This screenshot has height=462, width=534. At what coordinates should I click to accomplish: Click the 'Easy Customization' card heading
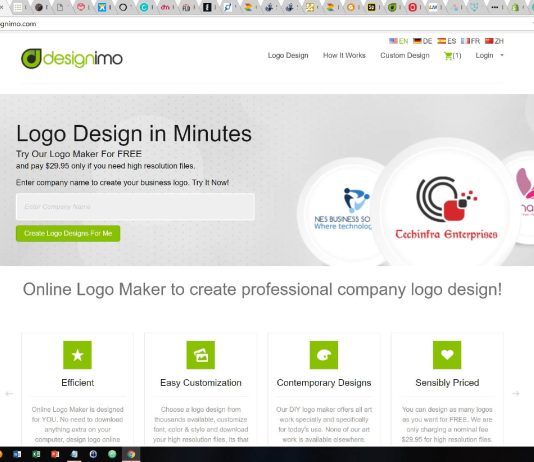coord(201,383)
